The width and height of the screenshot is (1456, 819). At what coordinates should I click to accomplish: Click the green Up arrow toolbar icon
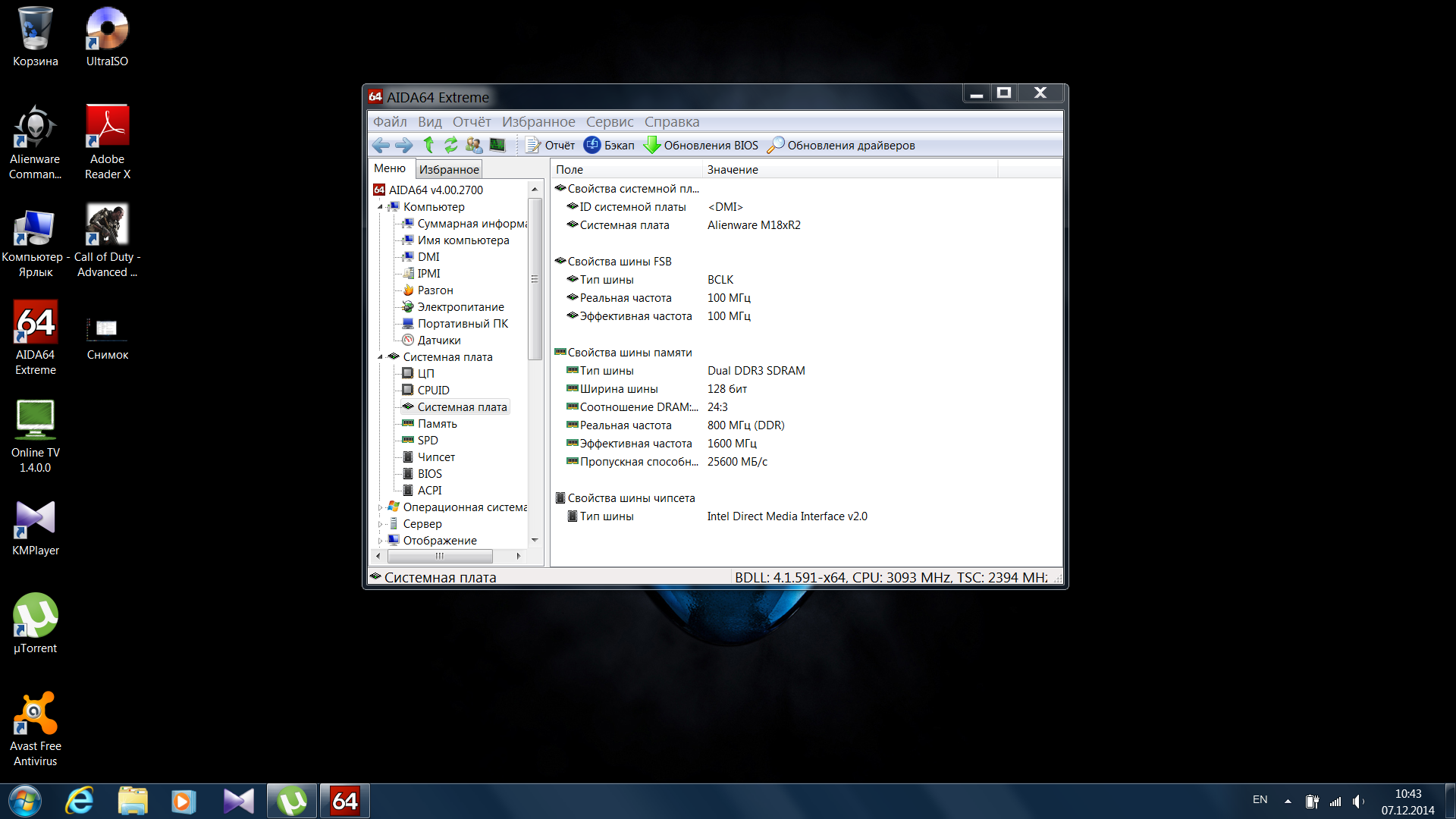coord(428,145)
